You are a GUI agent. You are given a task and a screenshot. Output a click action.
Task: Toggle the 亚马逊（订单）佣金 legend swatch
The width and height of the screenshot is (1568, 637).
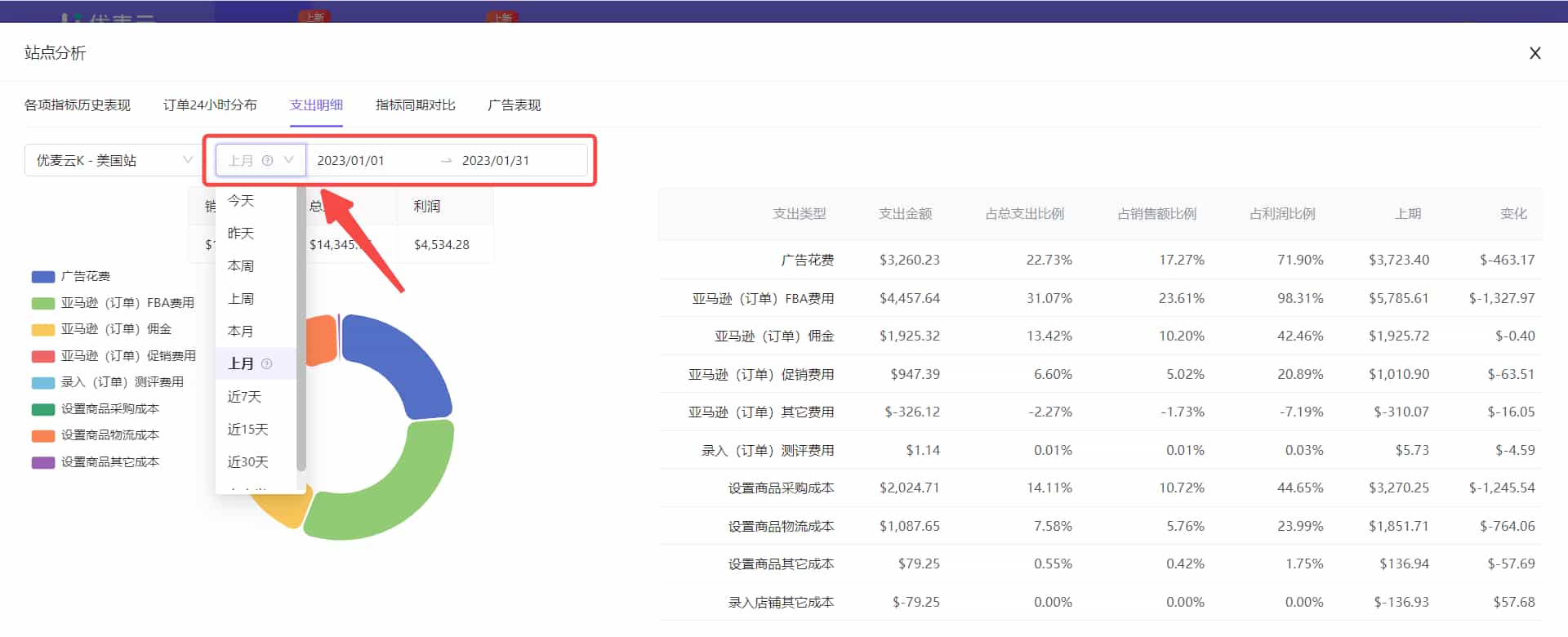pyautogui.click(x=43, y=330)
